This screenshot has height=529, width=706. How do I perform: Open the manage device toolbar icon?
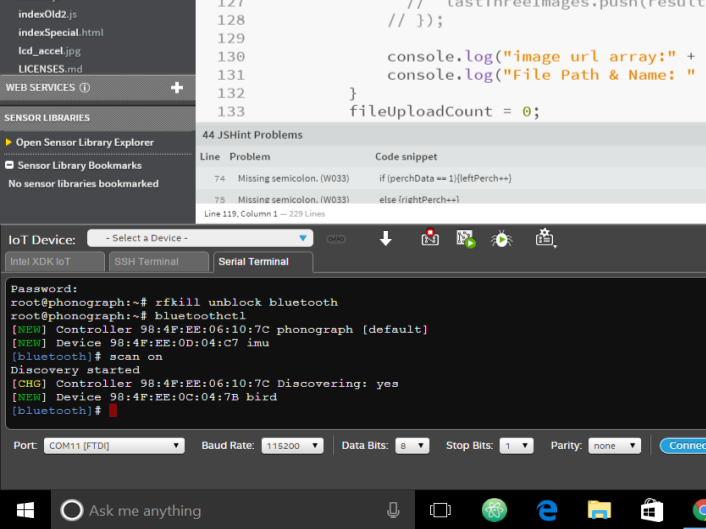545,238
